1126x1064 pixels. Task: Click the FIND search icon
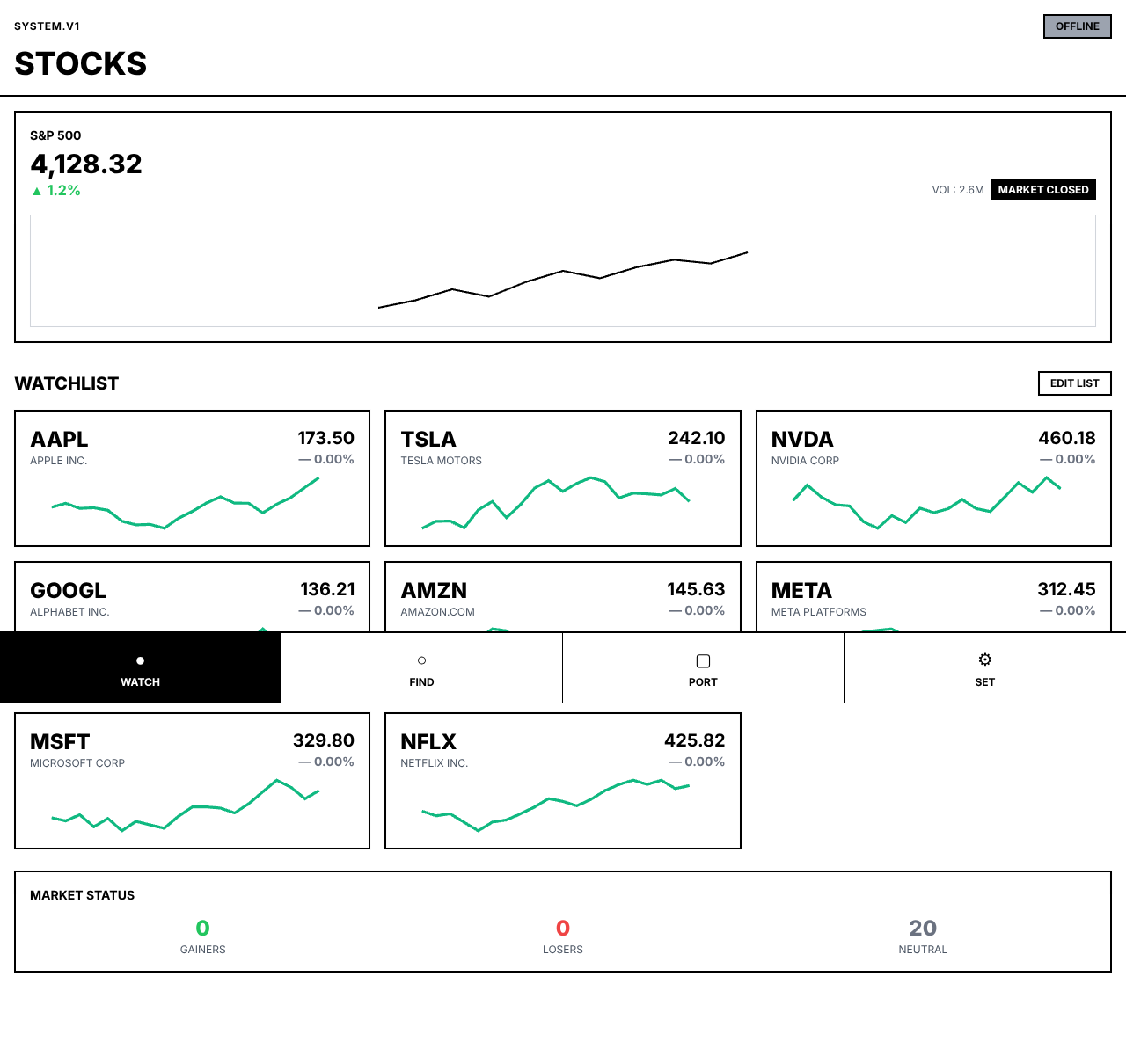pyautogui.click(x=421, y=660)
